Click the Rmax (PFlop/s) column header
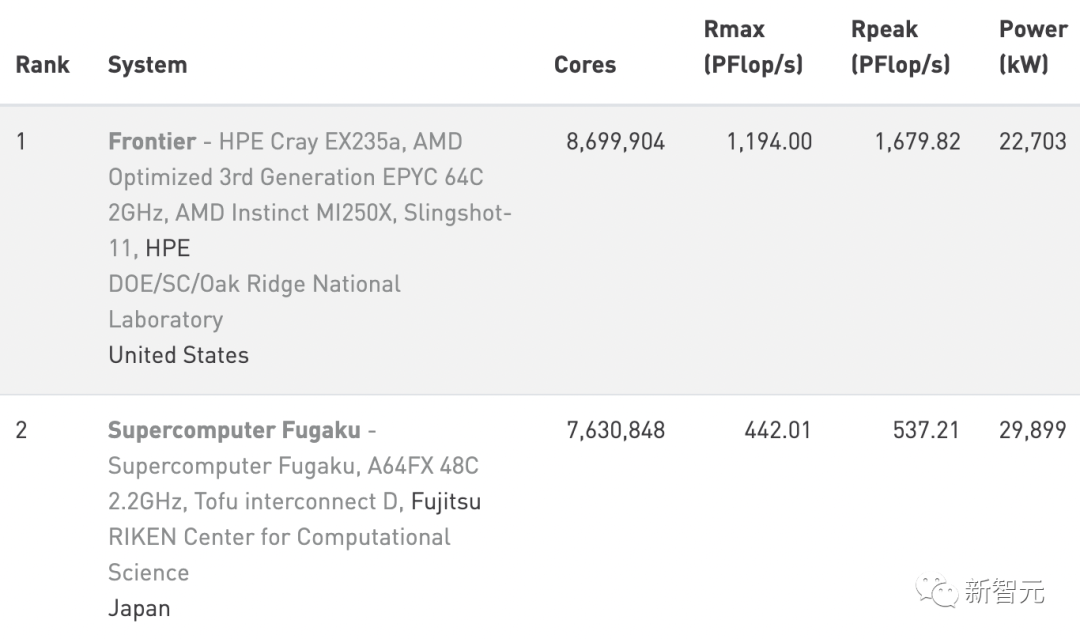The height and width of the screenshot is (639, 1080). coord(753,47)
